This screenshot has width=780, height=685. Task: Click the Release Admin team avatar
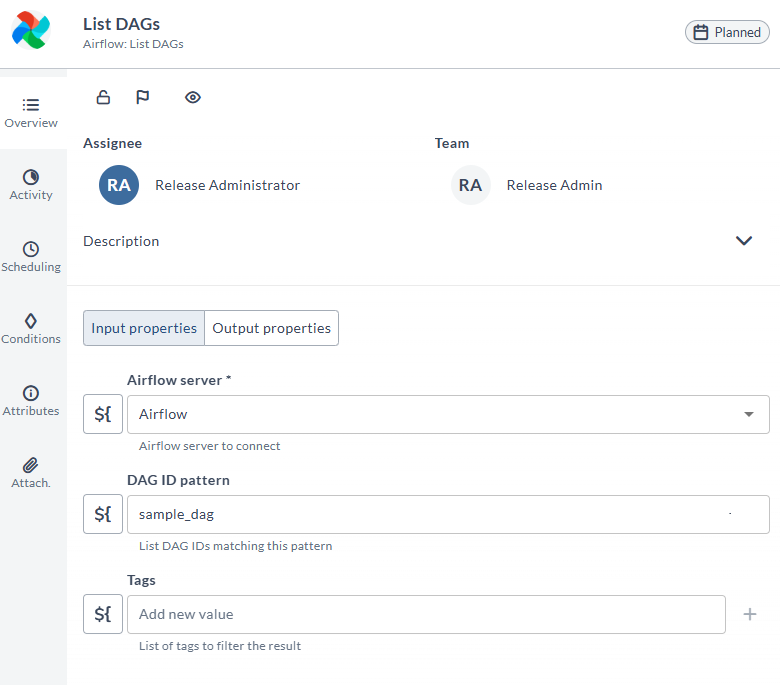[470, 185]
